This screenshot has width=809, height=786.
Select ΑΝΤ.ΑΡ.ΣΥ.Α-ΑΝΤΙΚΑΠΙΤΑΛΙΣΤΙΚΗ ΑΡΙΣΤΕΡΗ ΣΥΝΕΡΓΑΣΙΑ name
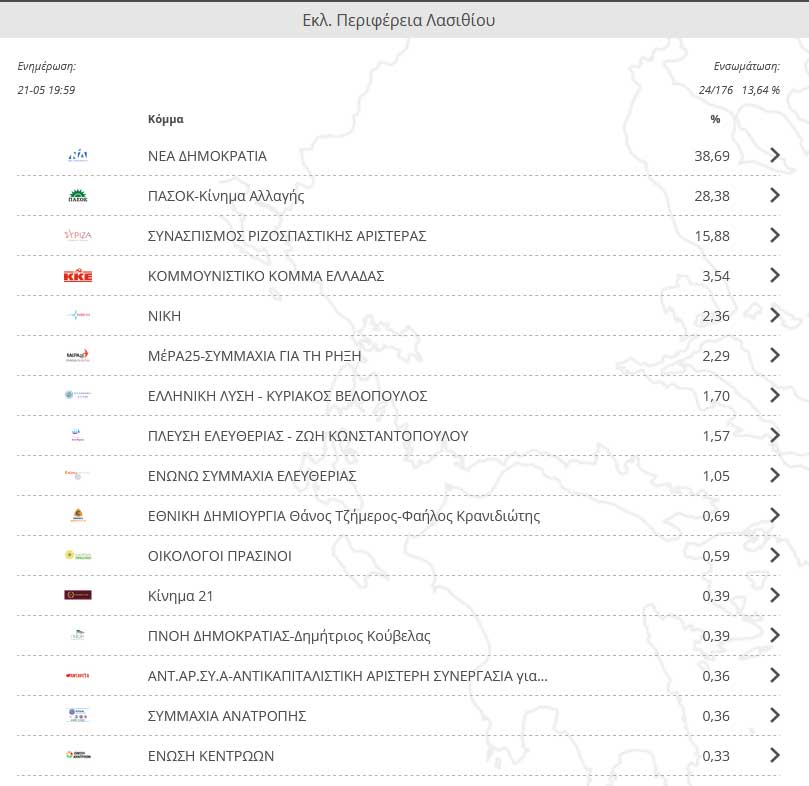click(x=348, y=676)
